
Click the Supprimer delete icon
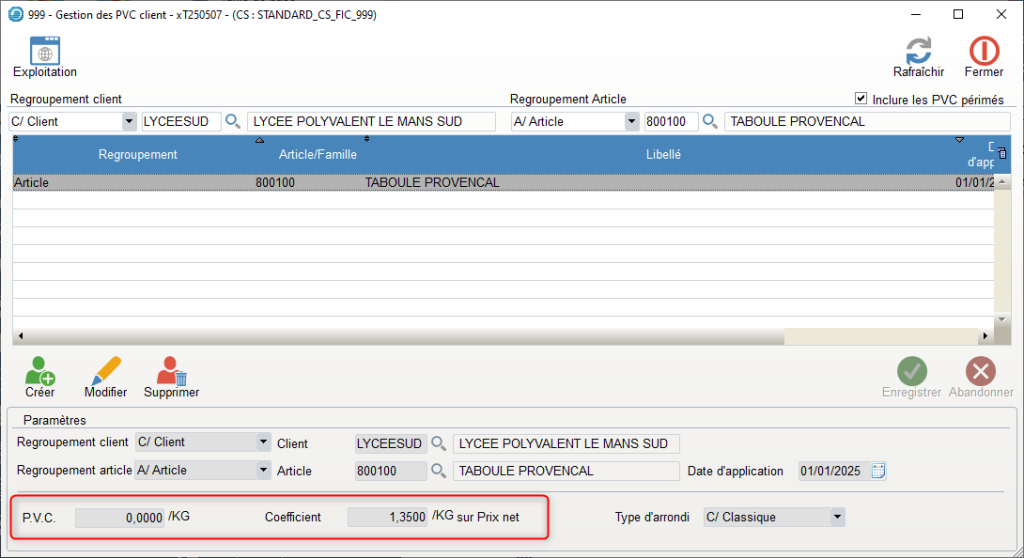(171, 372)
